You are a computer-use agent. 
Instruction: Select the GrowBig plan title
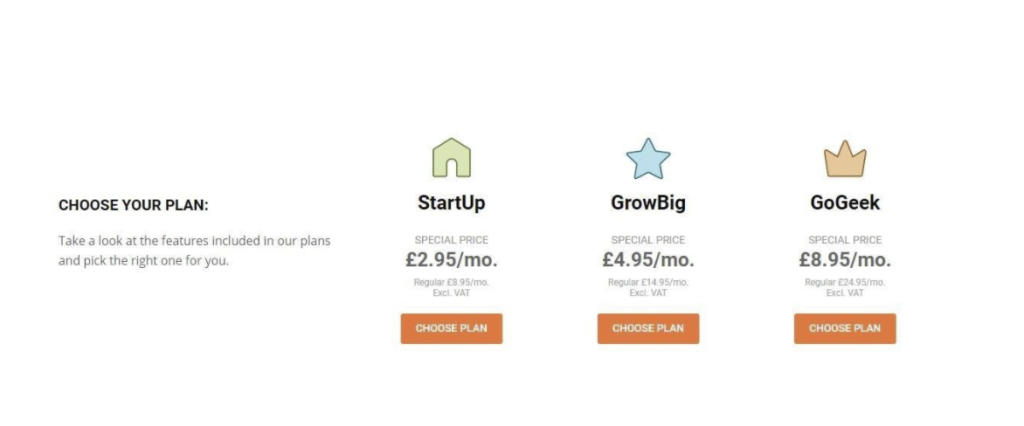point(648,203)
